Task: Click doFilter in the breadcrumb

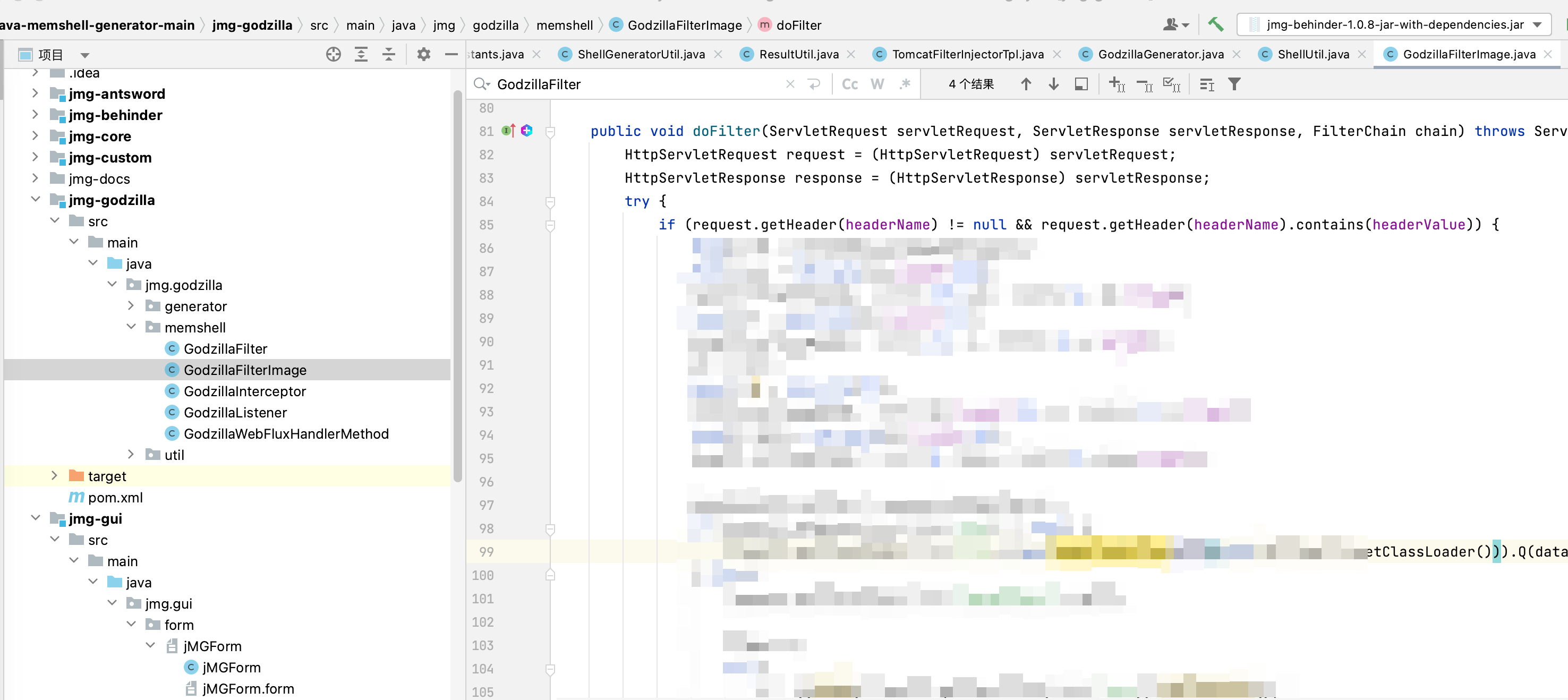Action: 799,25
